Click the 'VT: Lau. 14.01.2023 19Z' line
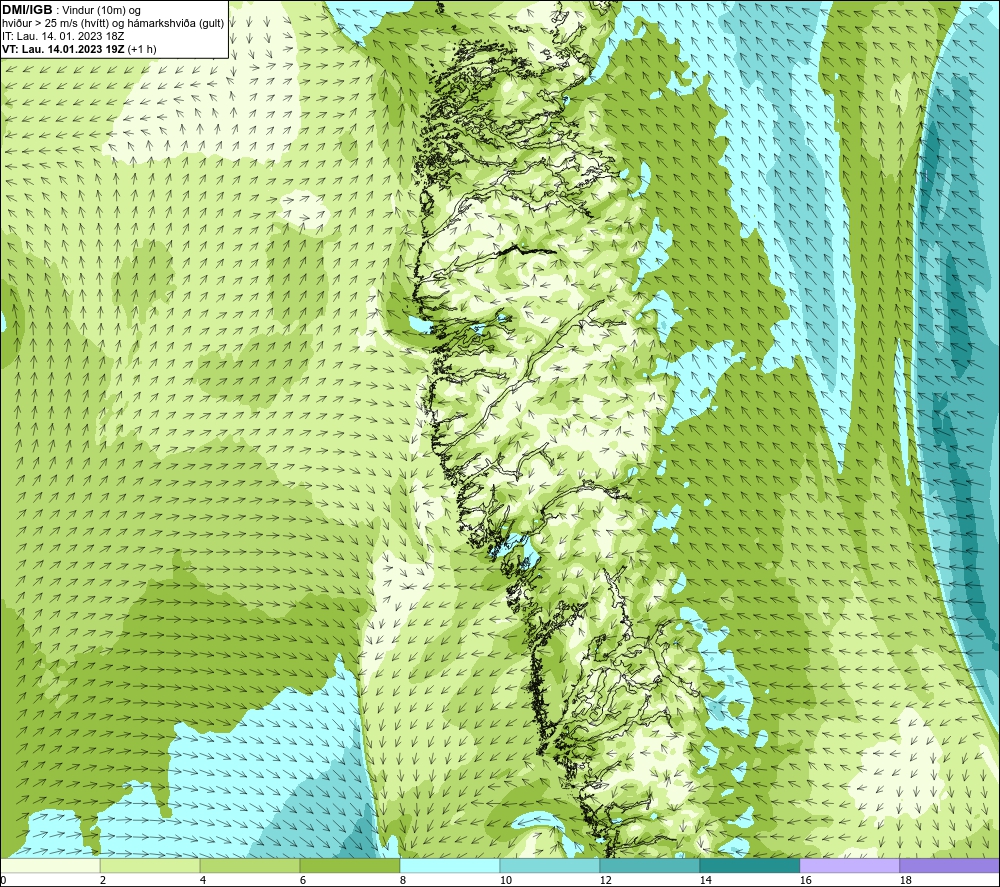 coord(63,48)
